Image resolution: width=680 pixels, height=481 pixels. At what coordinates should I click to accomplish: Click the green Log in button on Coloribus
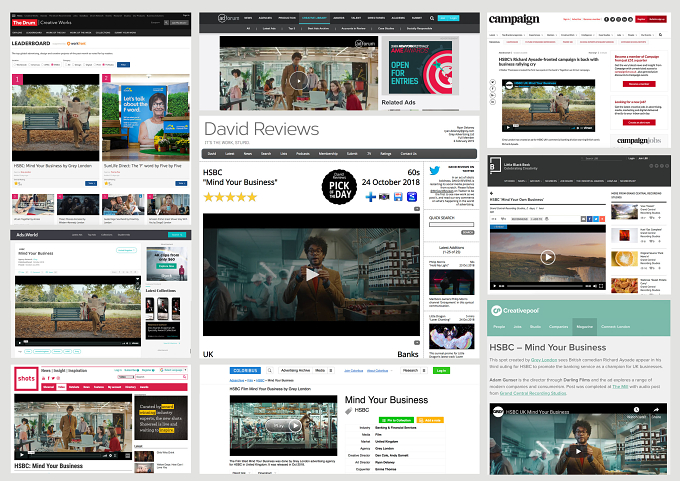(441, 370)
